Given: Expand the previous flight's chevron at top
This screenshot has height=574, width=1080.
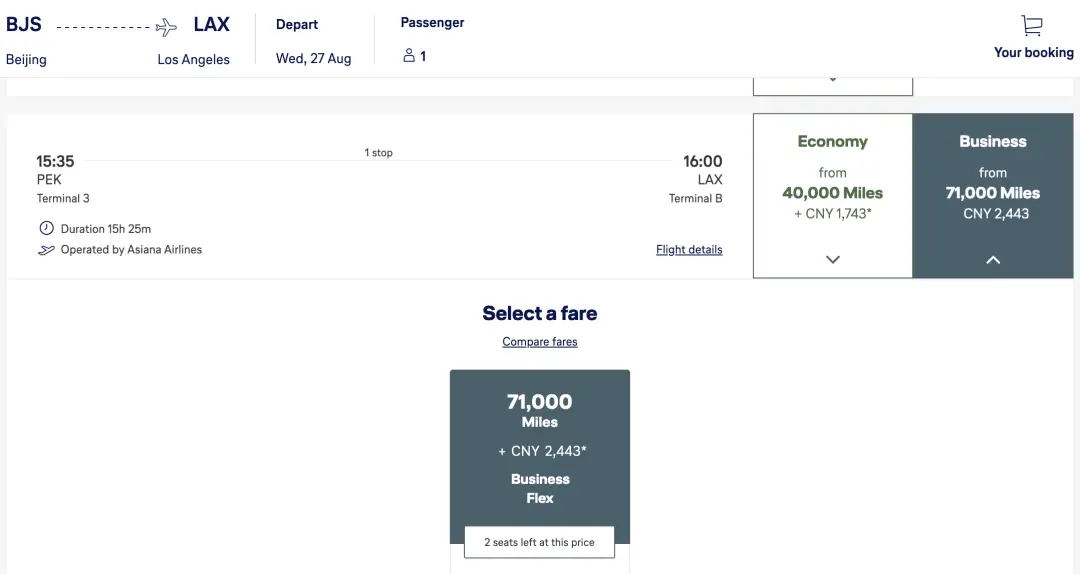Looking at the screenshot, I should coord(832,79).
